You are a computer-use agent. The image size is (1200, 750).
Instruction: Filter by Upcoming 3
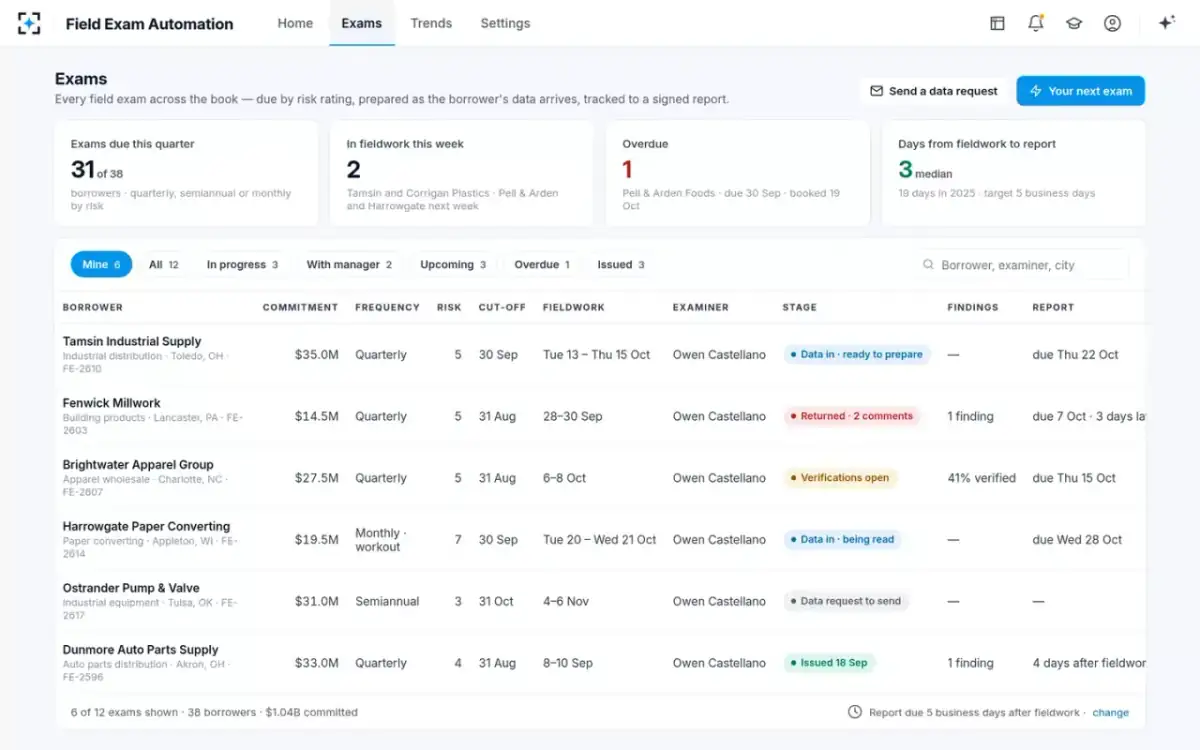pos(453,264)
